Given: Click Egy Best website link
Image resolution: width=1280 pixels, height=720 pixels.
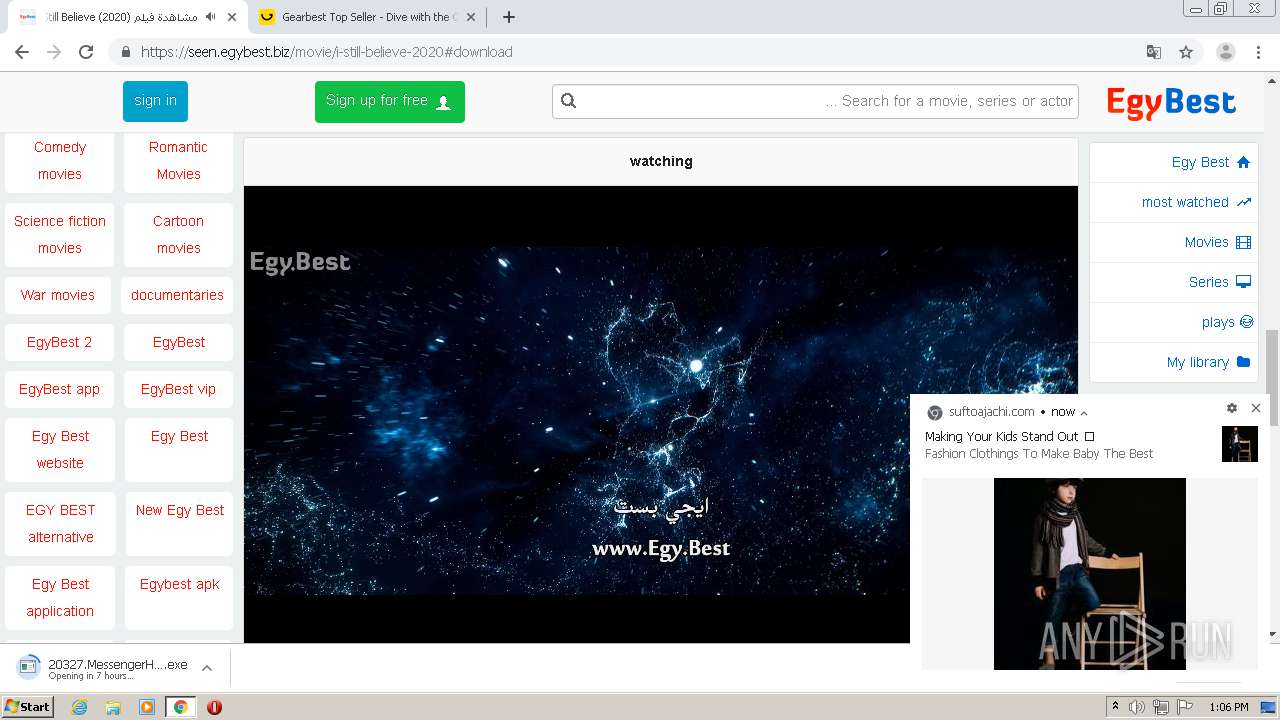Looking at the screenshot, I should (60, 449).
